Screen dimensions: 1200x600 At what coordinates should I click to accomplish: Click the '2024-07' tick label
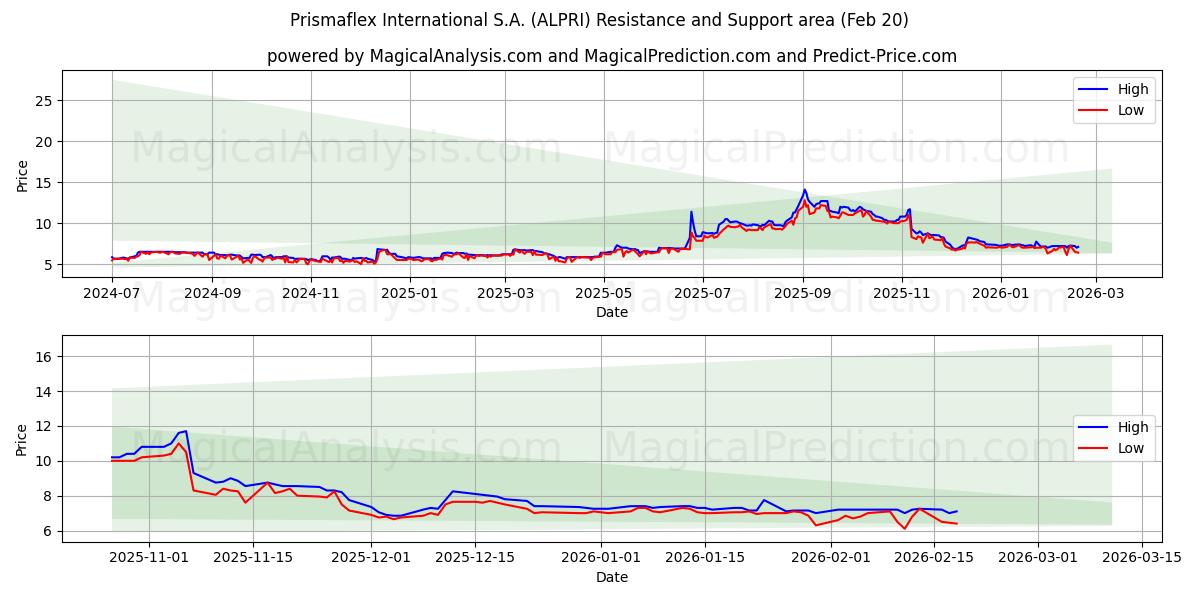[112, 293]
